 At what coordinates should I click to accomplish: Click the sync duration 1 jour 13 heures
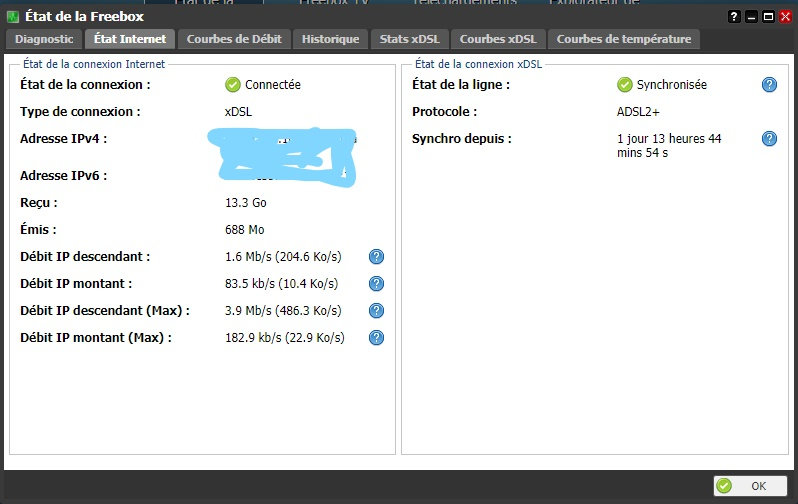[x=669, y=146]
